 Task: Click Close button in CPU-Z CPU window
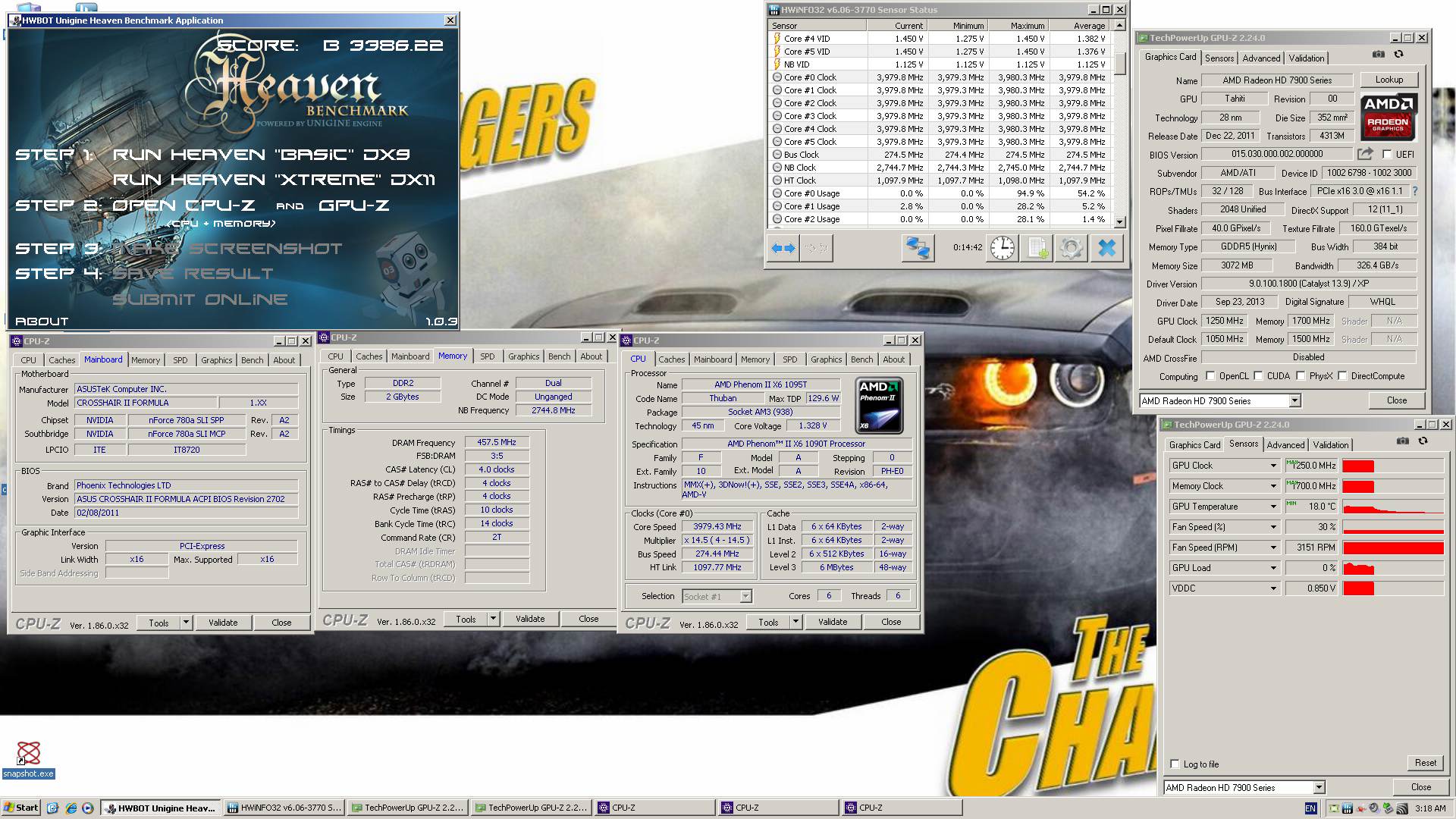pyautogui.click(x=891, y=622)
